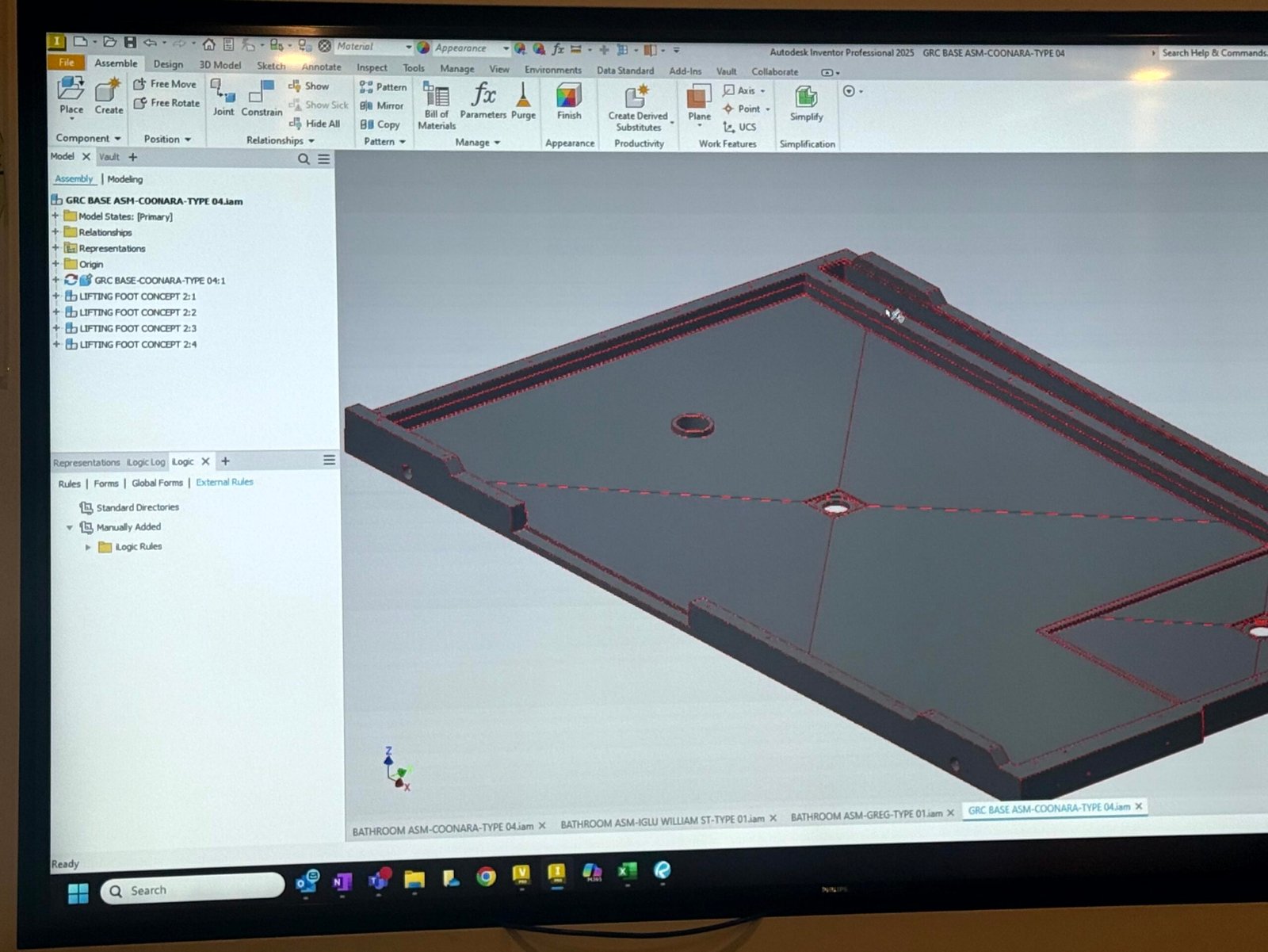Click the Place component icon
This screenshot has width=1268, height=952.
click(71, 94)
